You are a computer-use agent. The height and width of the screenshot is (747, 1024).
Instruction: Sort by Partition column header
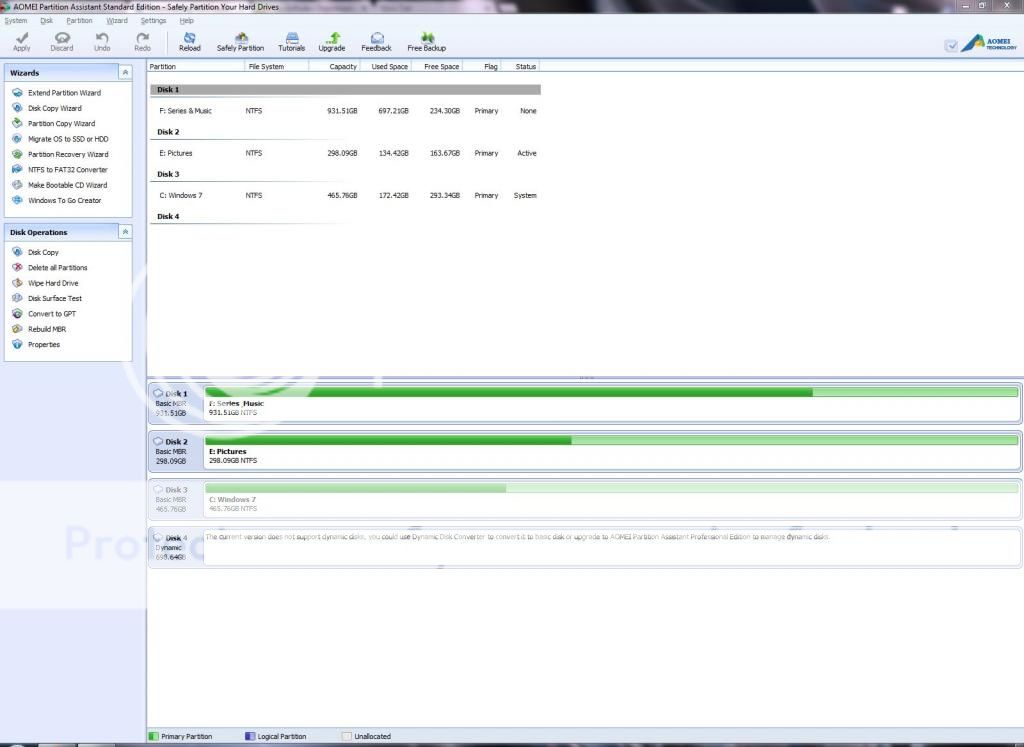(x=196, y=67)
